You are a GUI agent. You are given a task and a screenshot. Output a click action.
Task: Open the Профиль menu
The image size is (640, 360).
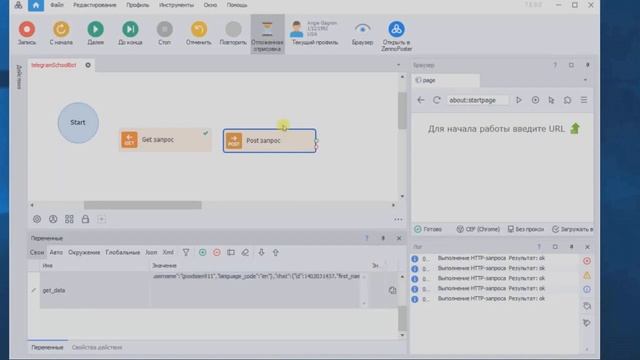[x=138, y=5]
